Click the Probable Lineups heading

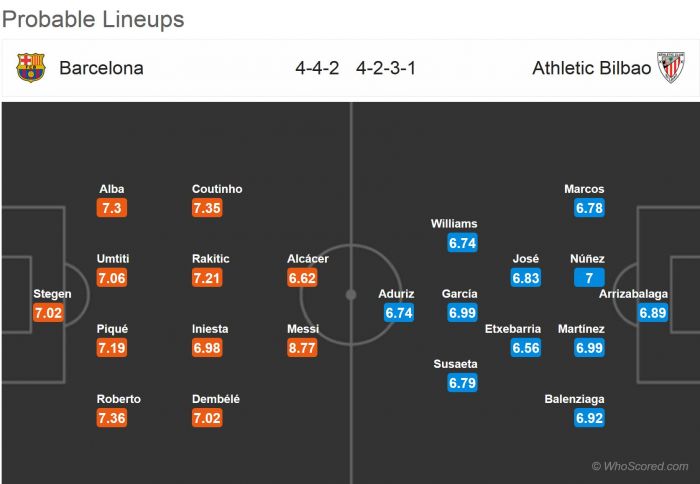pyautogui.click(x=93, y=19)
